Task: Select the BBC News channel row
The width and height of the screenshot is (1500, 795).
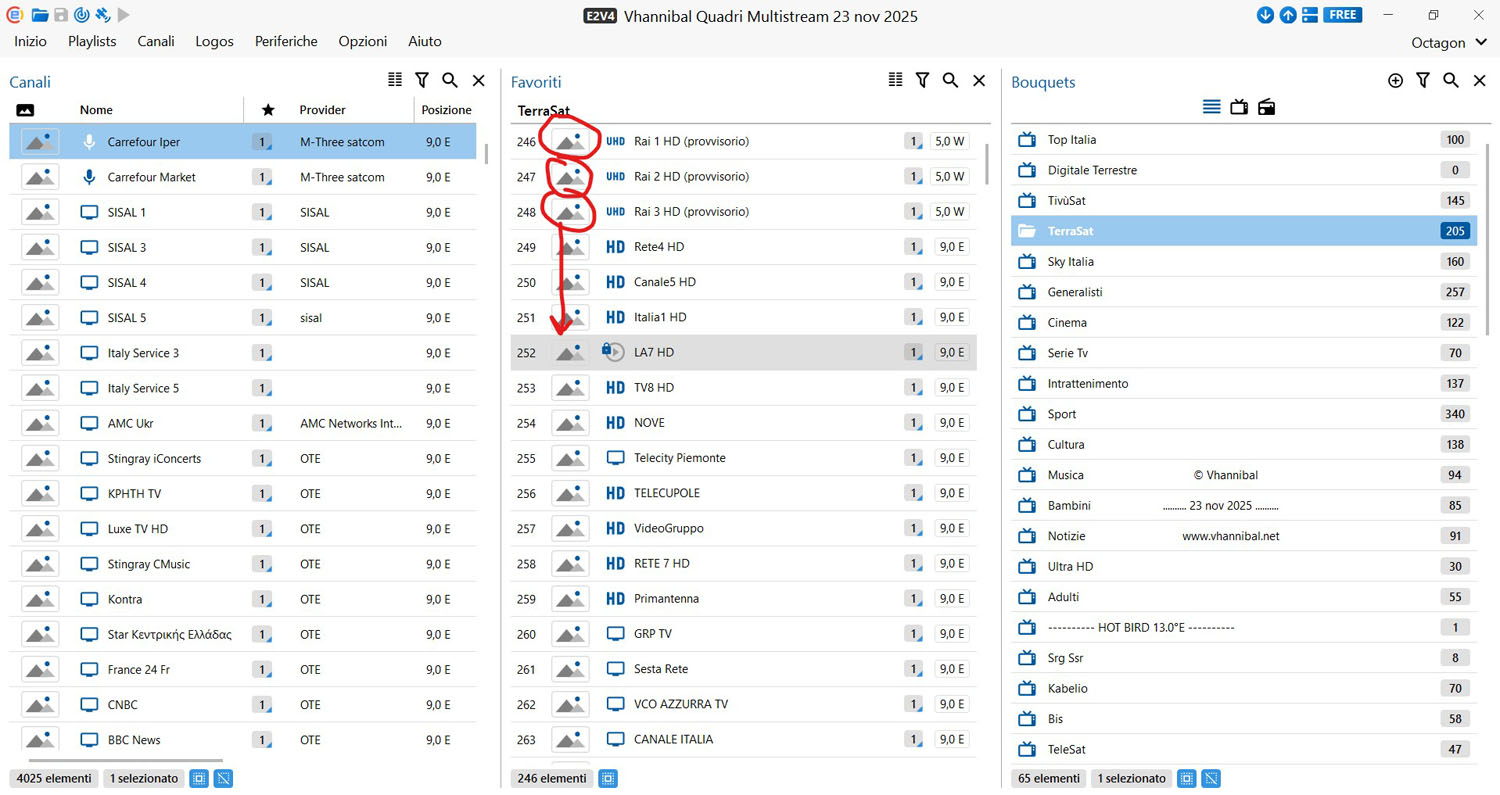Action: 243,740
